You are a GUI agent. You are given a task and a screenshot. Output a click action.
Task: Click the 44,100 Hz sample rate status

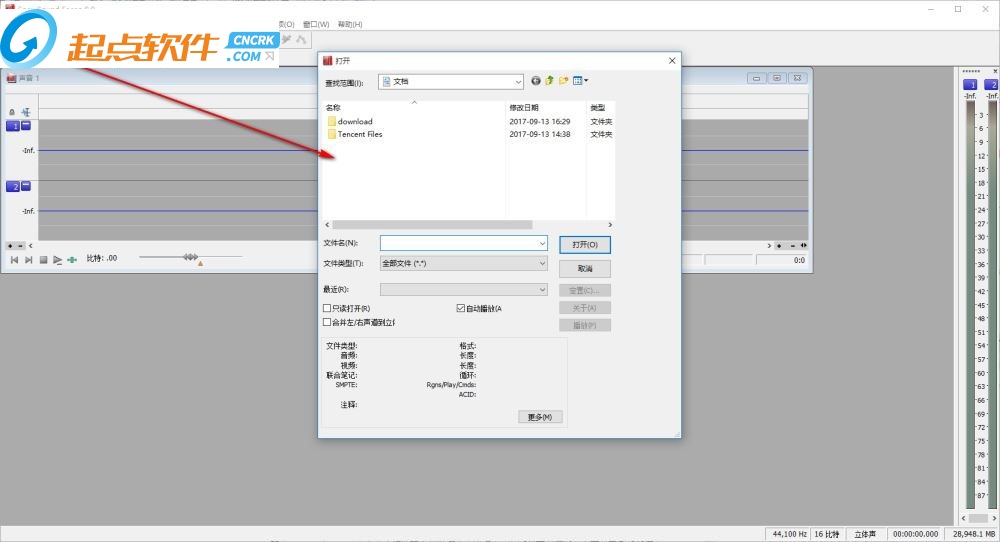tap(789, 534)
